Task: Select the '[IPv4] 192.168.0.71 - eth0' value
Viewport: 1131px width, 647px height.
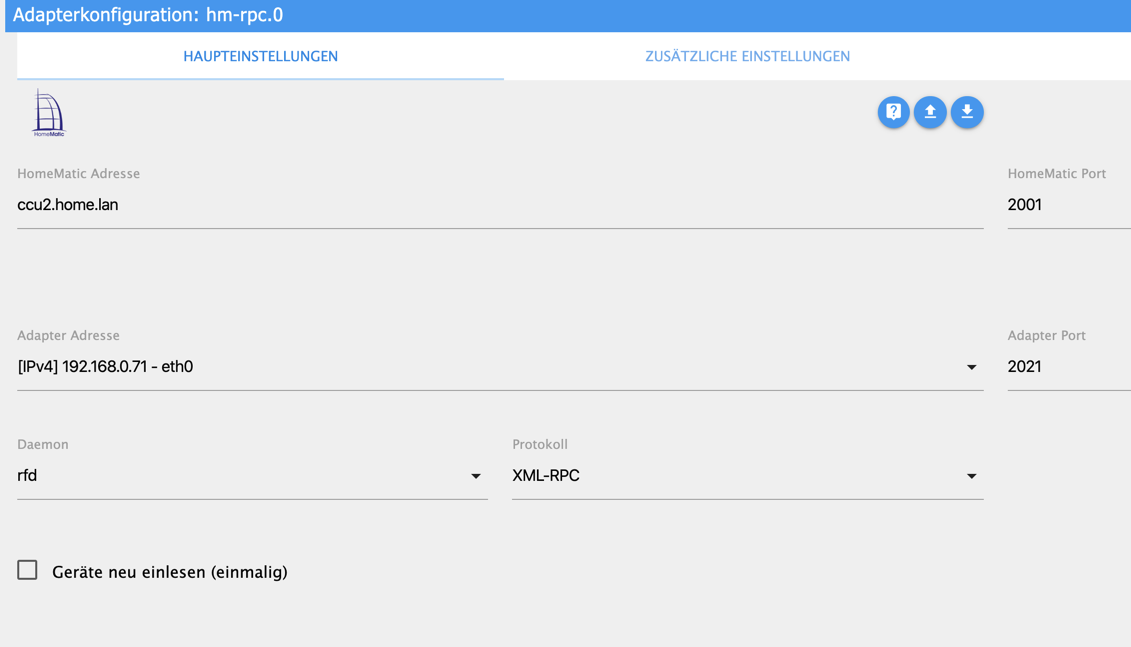Action: [x=105, y=366]
